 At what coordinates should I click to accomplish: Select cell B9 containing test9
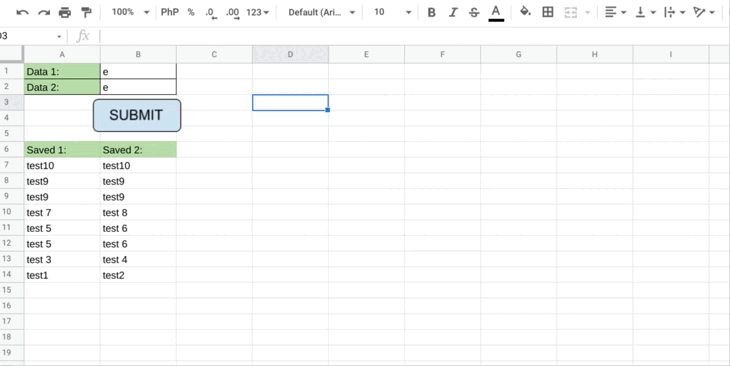[x=138, y=197]
